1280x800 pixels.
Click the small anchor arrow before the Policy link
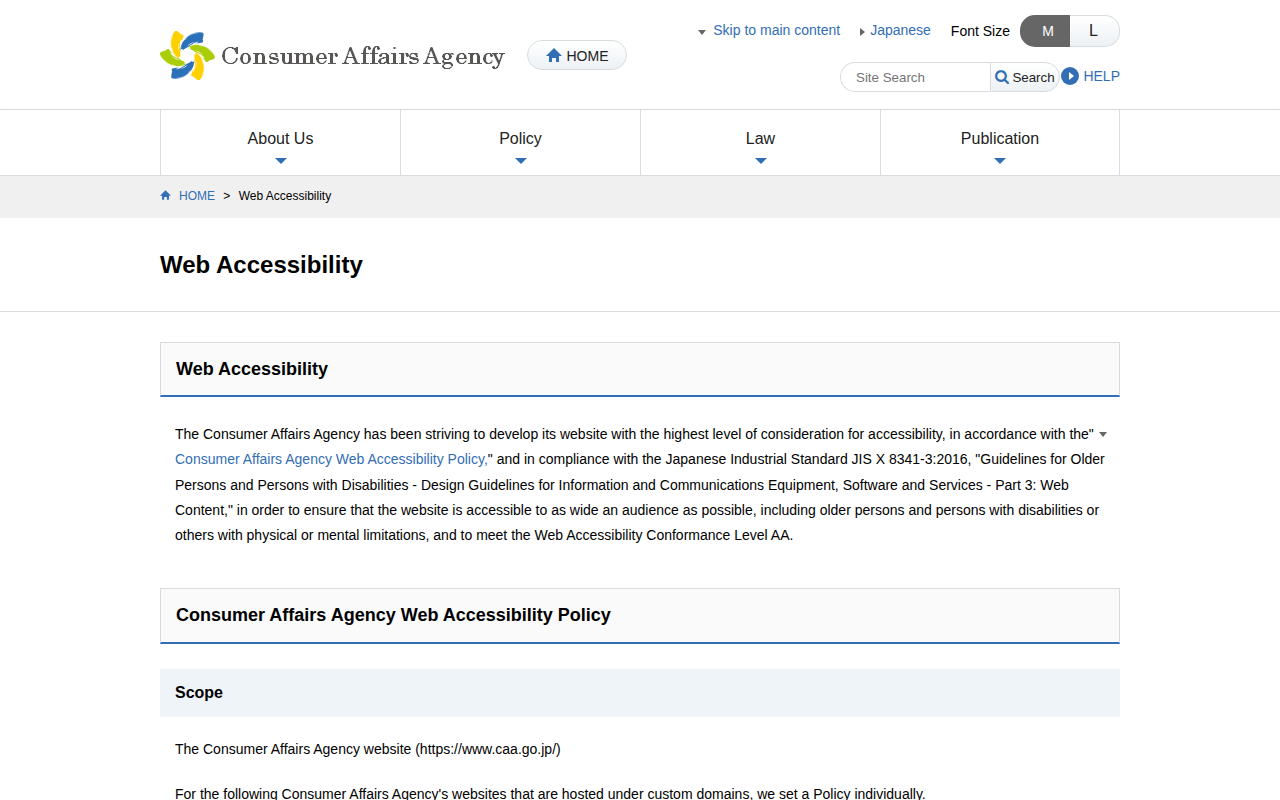pos(1103,434)
